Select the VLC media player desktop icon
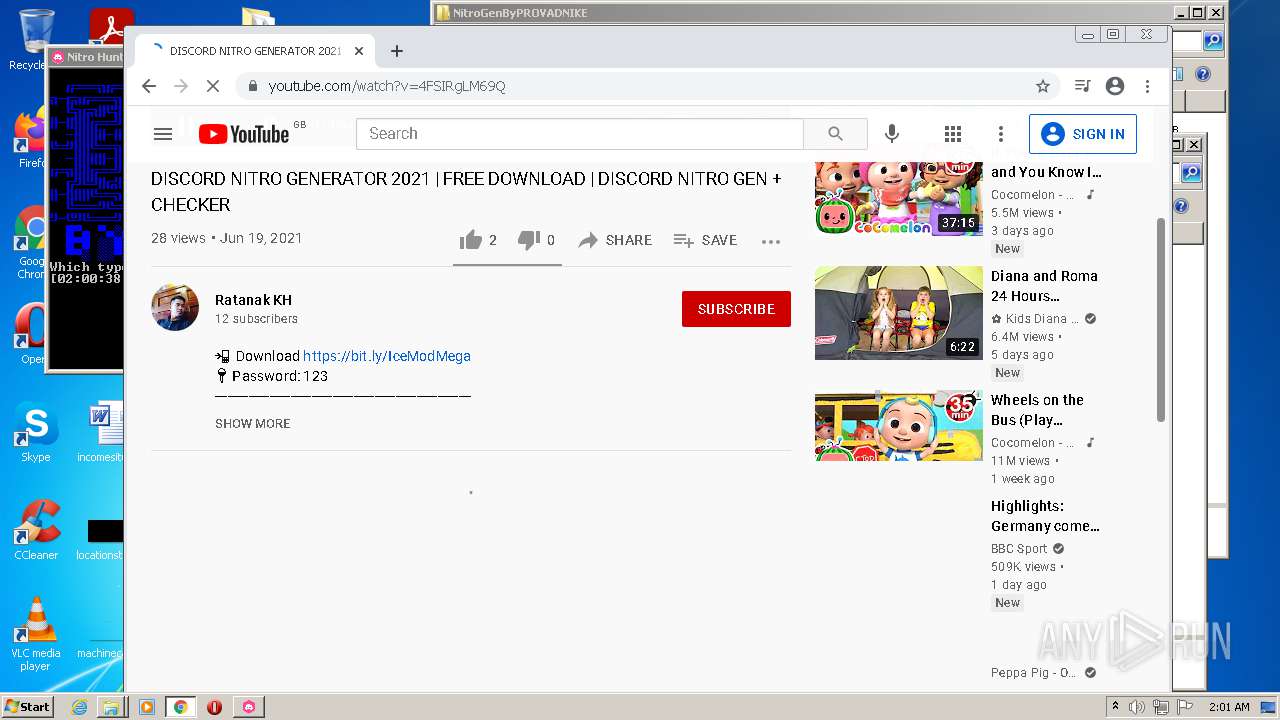Viewport: 1280px width, 720px height. coord(36,635)
